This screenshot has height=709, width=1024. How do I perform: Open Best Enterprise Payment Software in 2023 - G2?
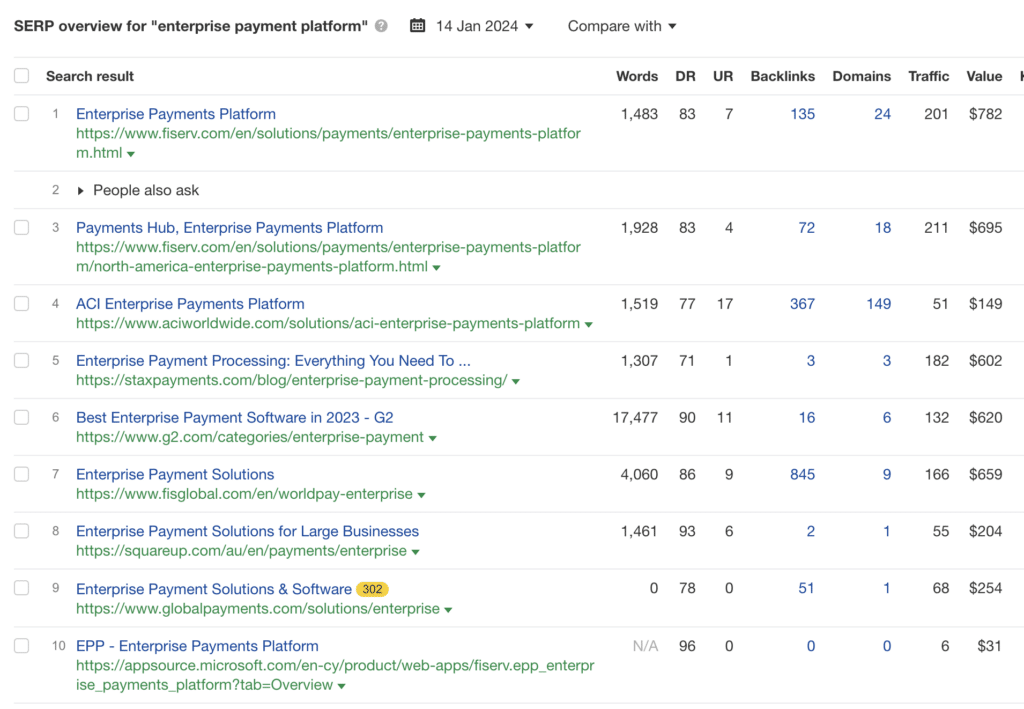(234, 417)
